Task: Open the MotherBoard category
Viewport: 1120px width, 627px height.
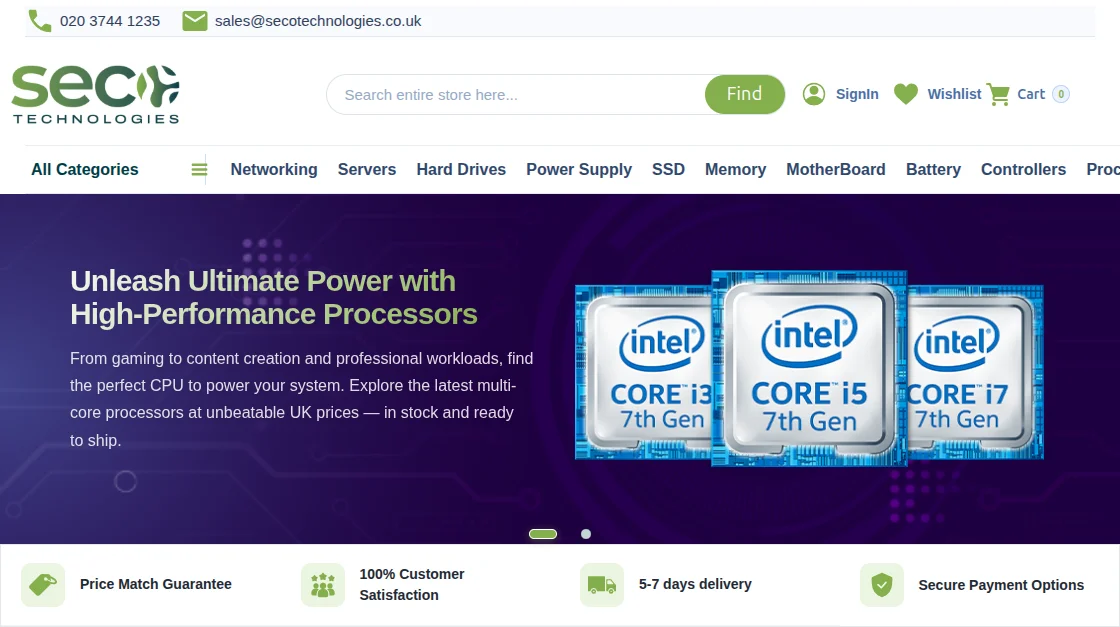Action: 836,169
